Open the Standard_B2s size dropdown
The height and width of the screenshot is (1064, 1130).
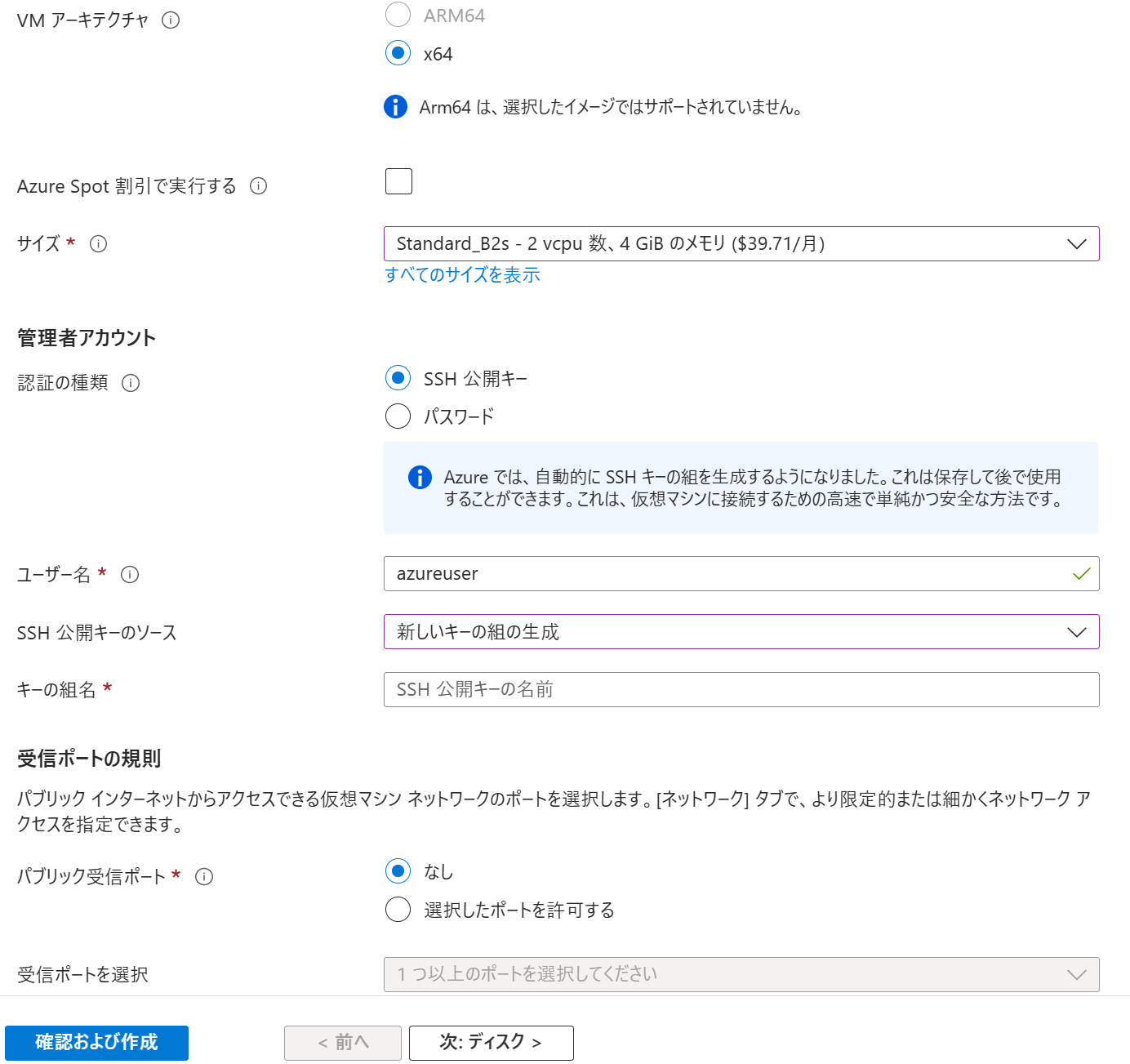pos(741,244)
